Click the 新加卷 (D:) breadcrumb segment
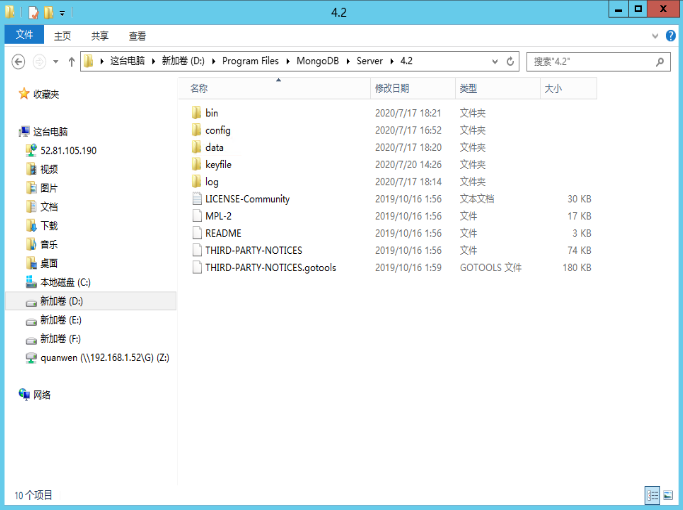The image size is (683, 510). (183, 61)
